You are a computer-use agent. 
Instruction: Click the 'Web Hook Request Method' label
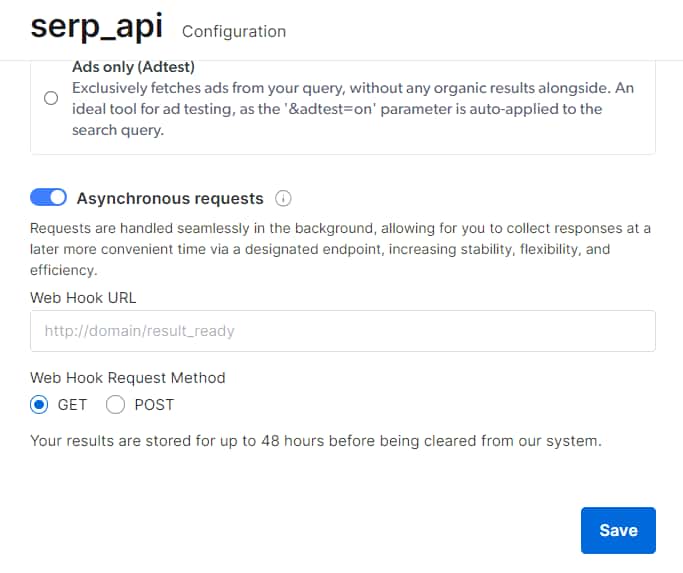point(128,378)
